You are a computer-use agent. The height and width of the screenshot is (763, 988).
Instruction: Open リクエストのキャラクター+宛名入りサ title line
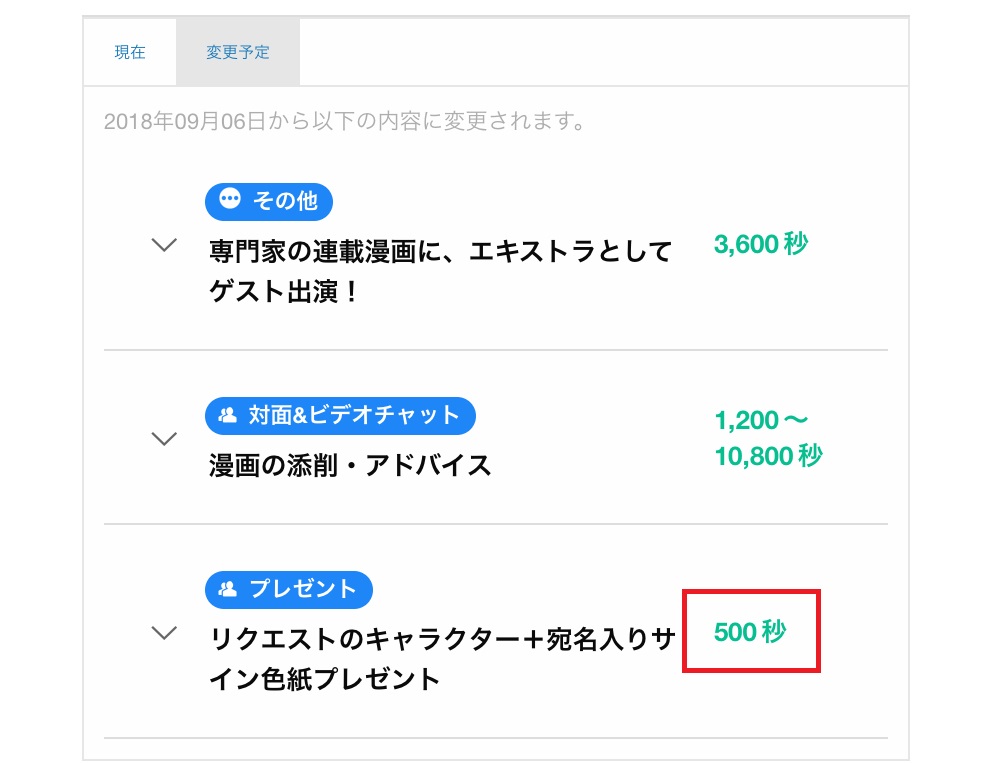(x=442, y=639)
